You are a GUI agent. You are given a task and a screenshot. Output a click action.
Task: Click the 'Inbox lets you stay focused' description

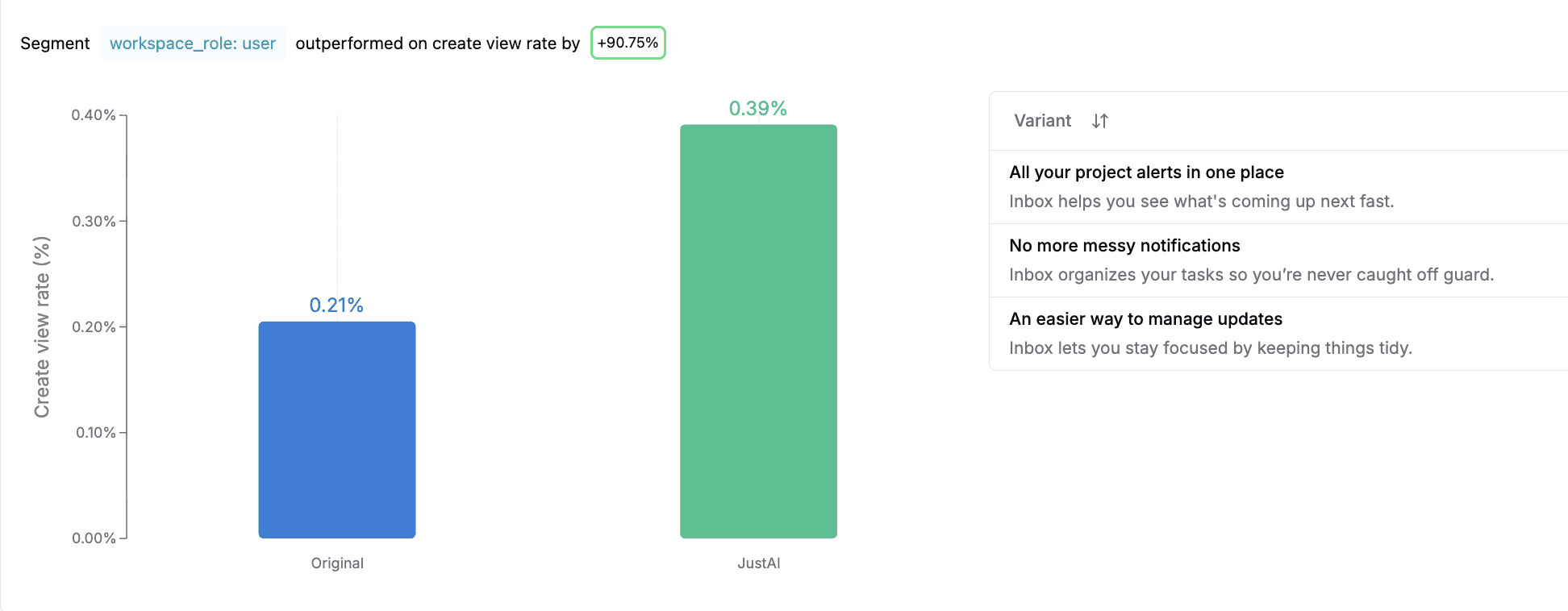(1210, 348)
